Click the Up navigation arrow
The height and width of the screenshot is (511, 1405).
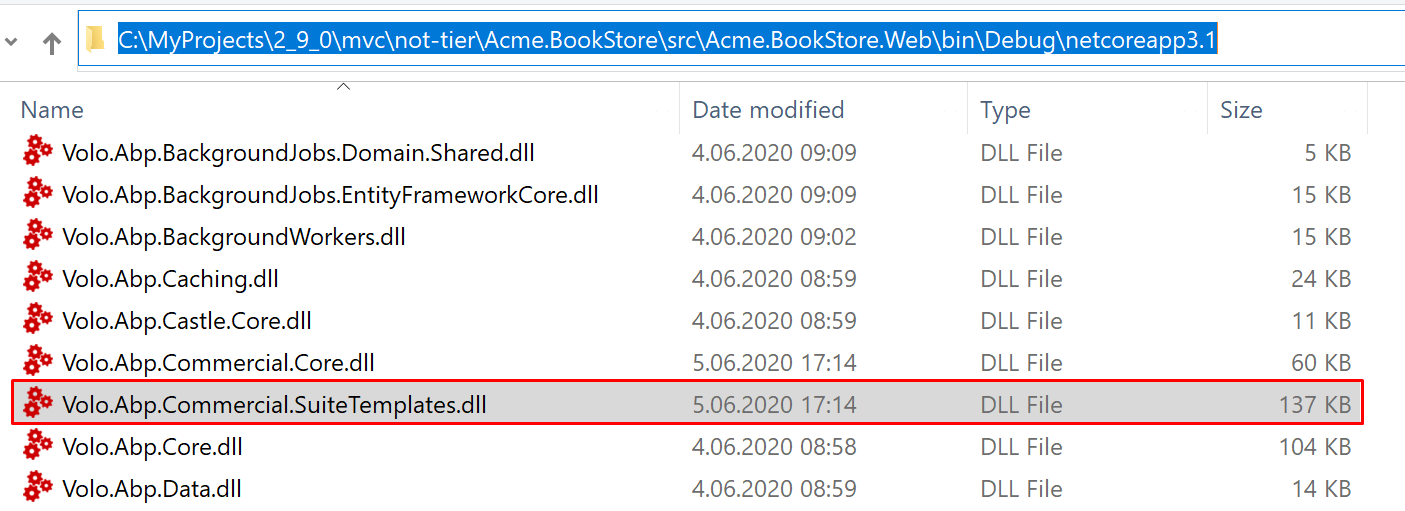coord(52,42)
